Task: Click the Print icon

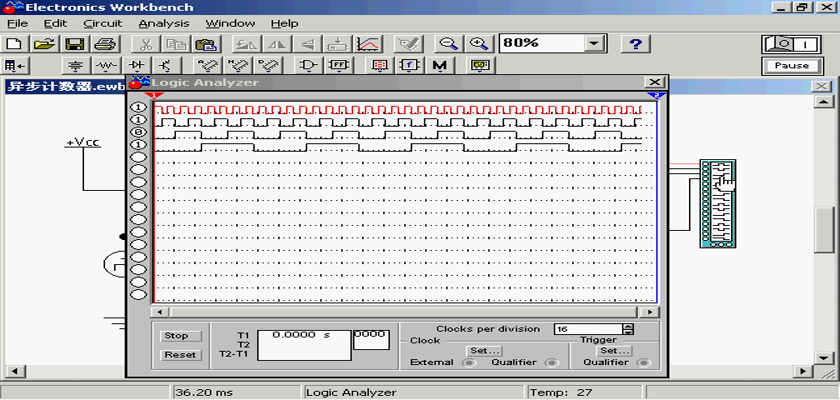Action: click(104, 44)
